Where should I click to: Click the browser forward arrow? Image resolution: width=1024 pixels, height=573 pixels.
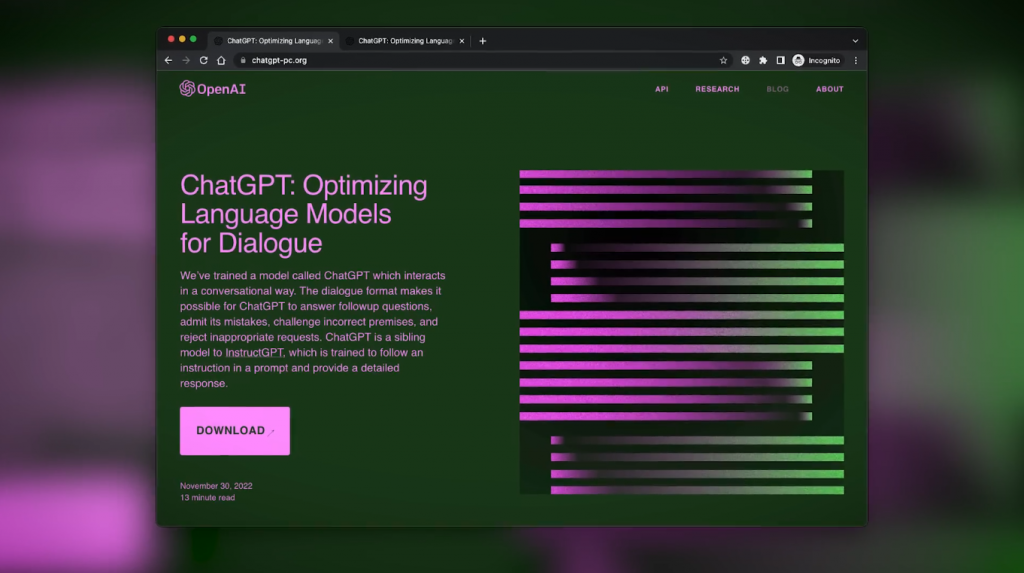(186, 60)
